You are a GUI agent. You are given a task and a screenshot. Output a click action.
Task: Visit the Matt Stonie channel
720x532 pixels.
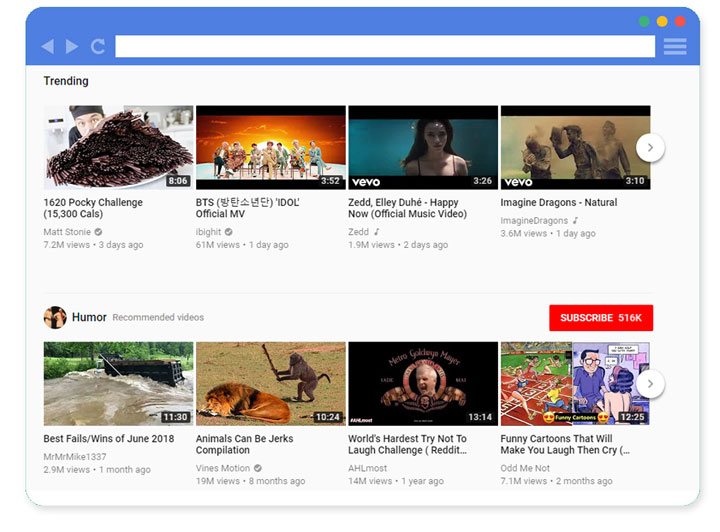(67, 232)
